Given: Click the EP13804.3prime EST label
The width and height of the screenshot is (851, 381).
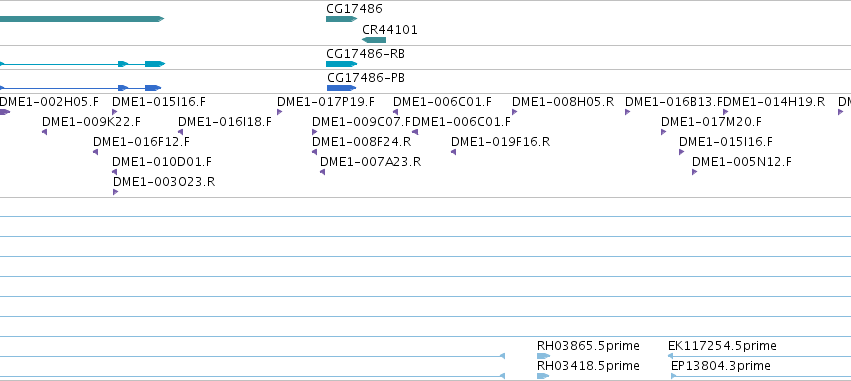Looking at the screenshot, I should 721,366.
